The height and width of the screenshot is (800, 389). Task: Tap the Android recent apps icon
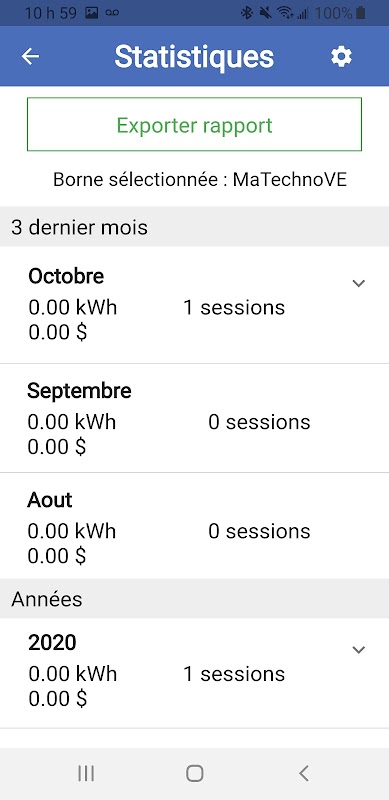click(86, 773)
